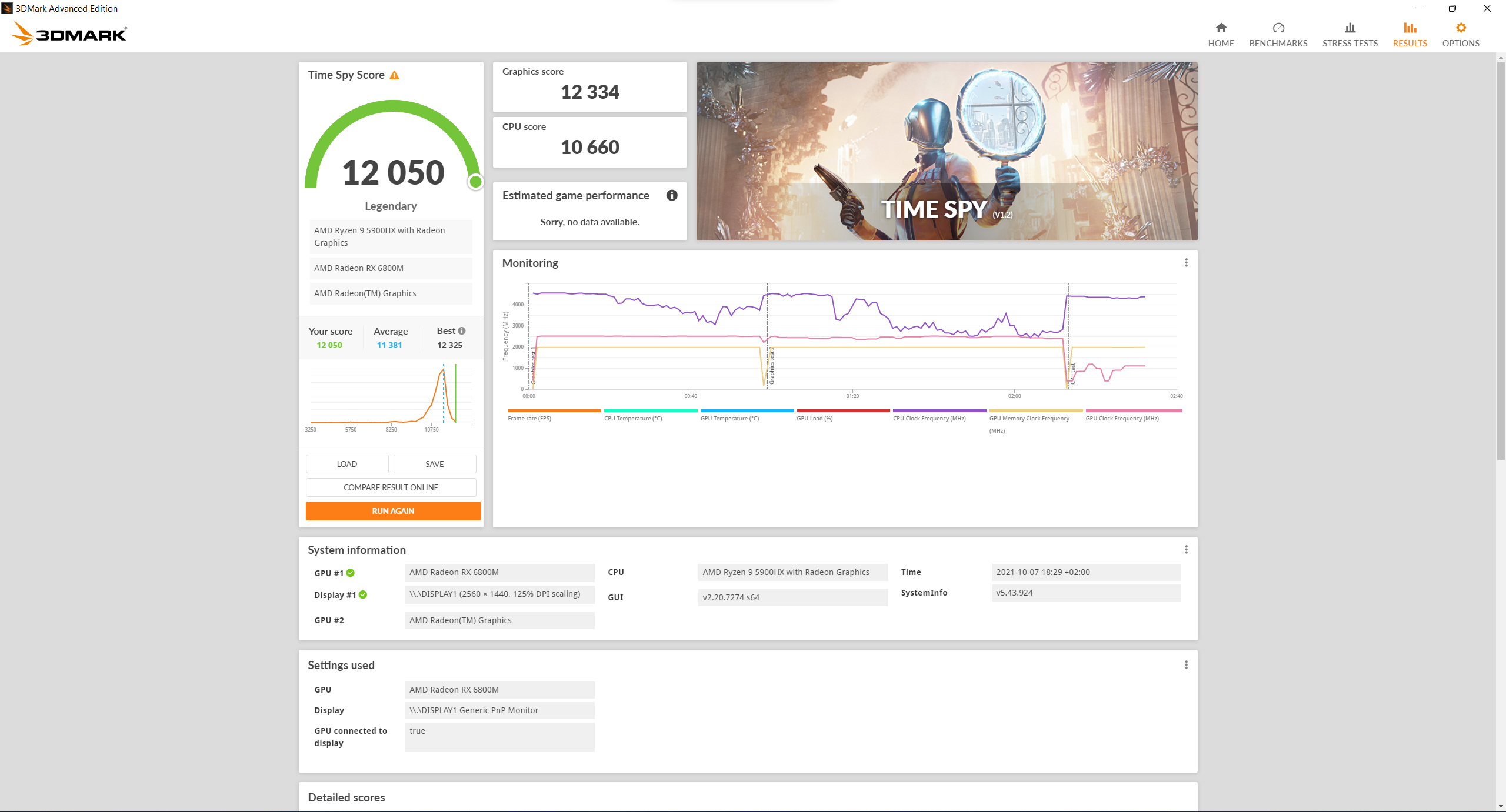Image resolution: width=1506 pixels, height=812 pixels.
Task: Click the Display #1 green check icon
Action: [x=363, y=594]
